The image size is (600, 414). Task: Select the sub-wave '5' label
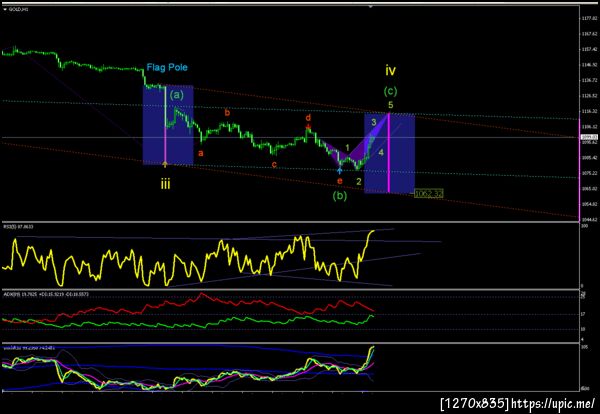click(390, 104)
